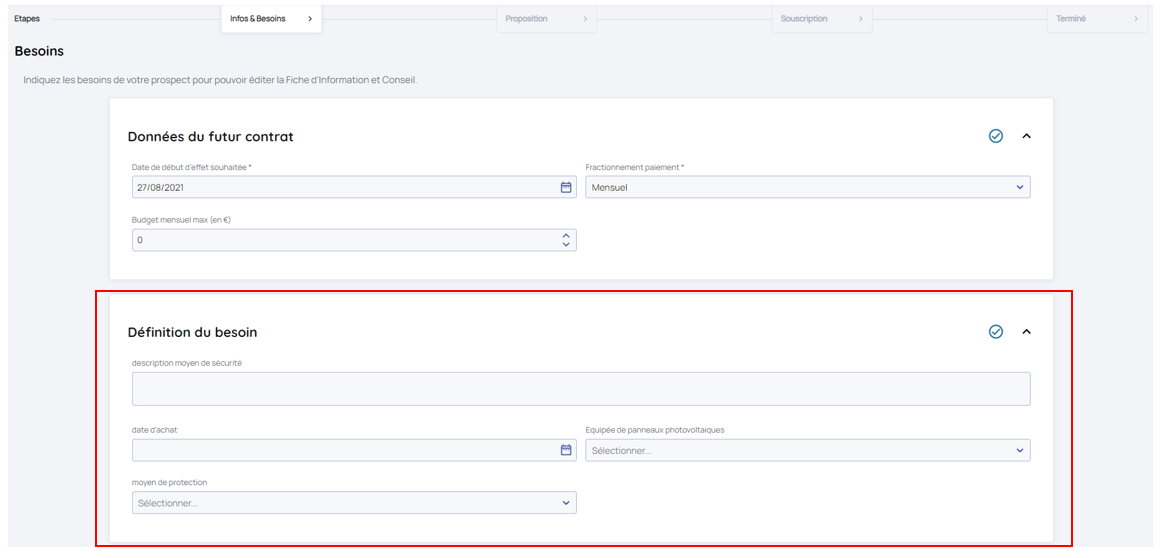The width and height of the screenshot is (1169, 558).
Task: Open Equipée de panneaux photovoltaïques dropdown
Action: click(807, 450)
